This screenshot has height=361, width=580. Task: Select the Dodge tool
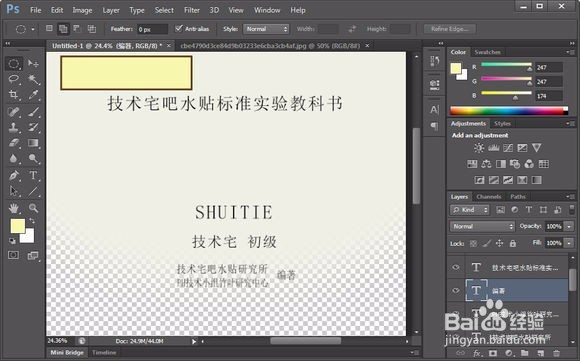tap(33, 158)
